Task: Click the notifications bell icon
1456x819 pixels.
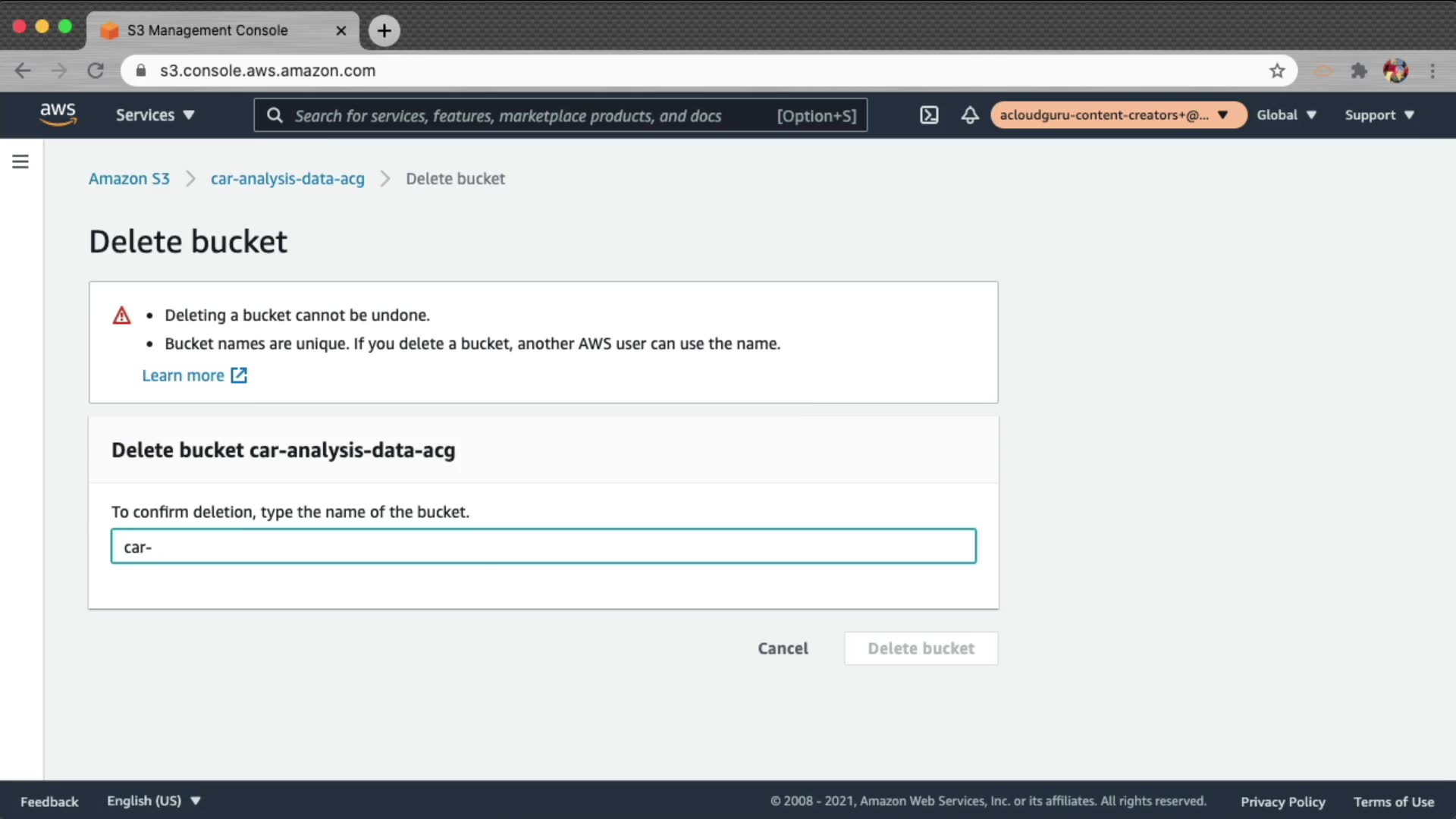Action: [969, 115]
